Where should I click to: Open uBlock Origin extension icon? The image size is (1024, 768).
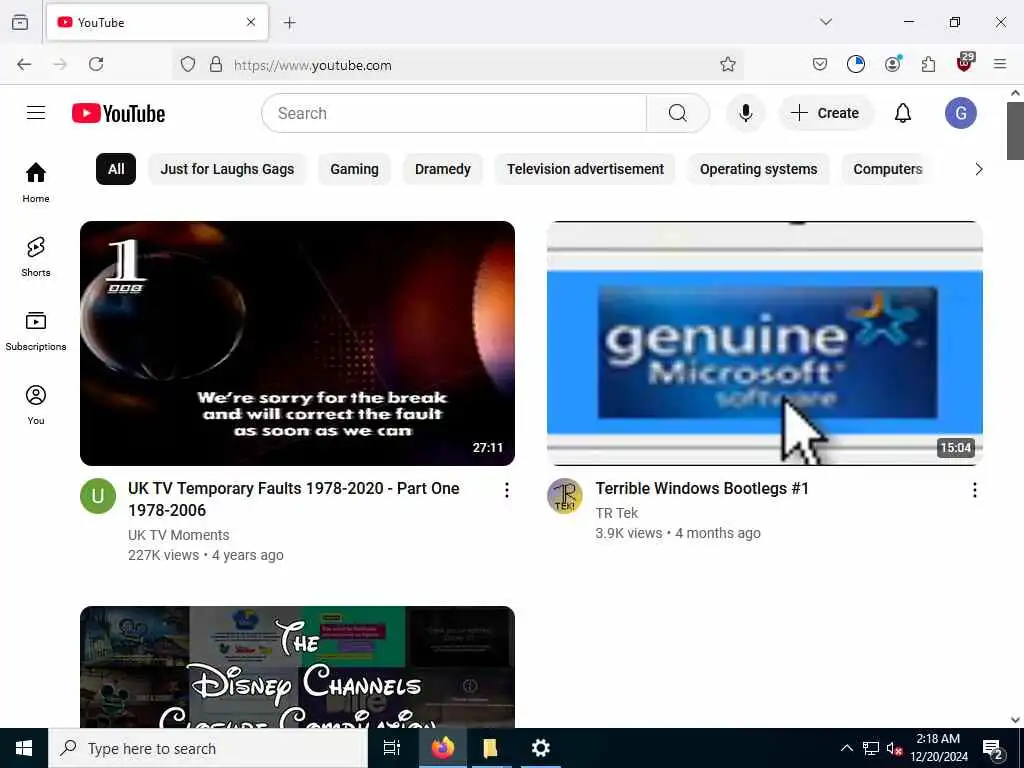tap(965, 63)
